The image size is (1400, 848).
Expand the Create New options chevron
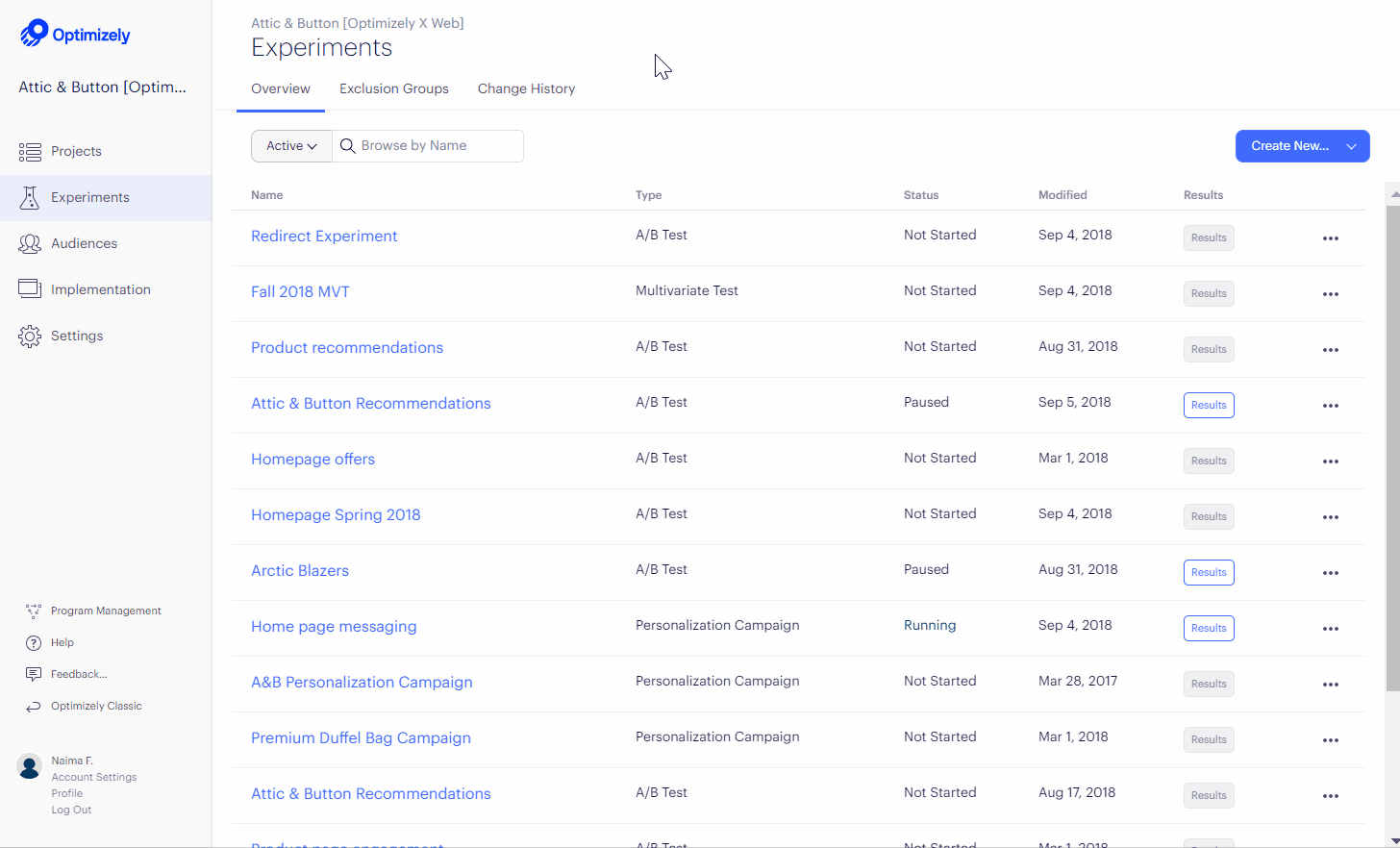1352,145
